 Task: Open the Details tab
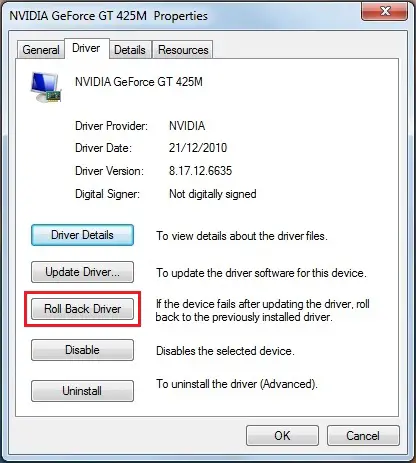(x=130, y=50)
